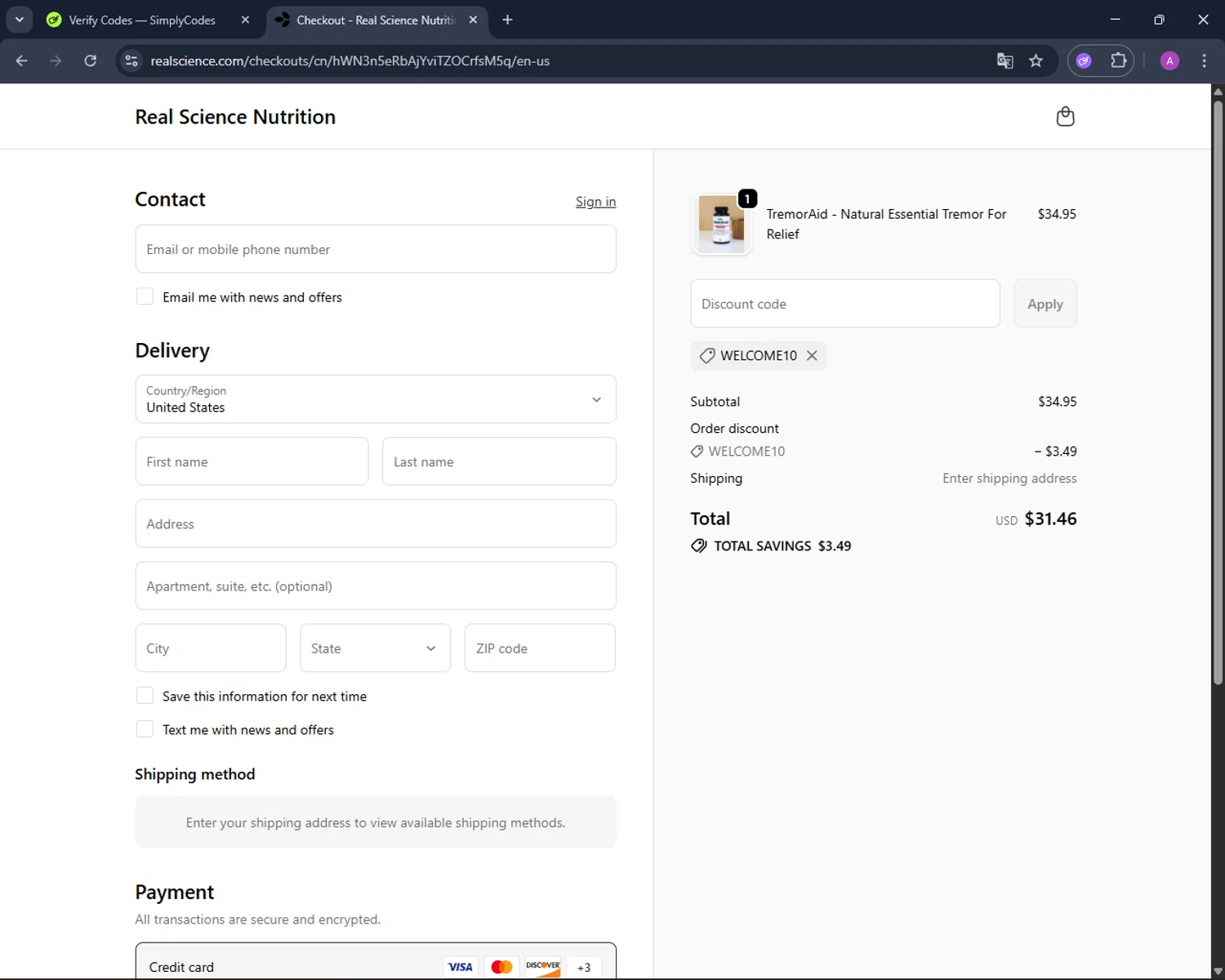1225x980 pixels.
Task: Check Text me with news and offers
Action: pyautogui.click(x=145, y=729)
